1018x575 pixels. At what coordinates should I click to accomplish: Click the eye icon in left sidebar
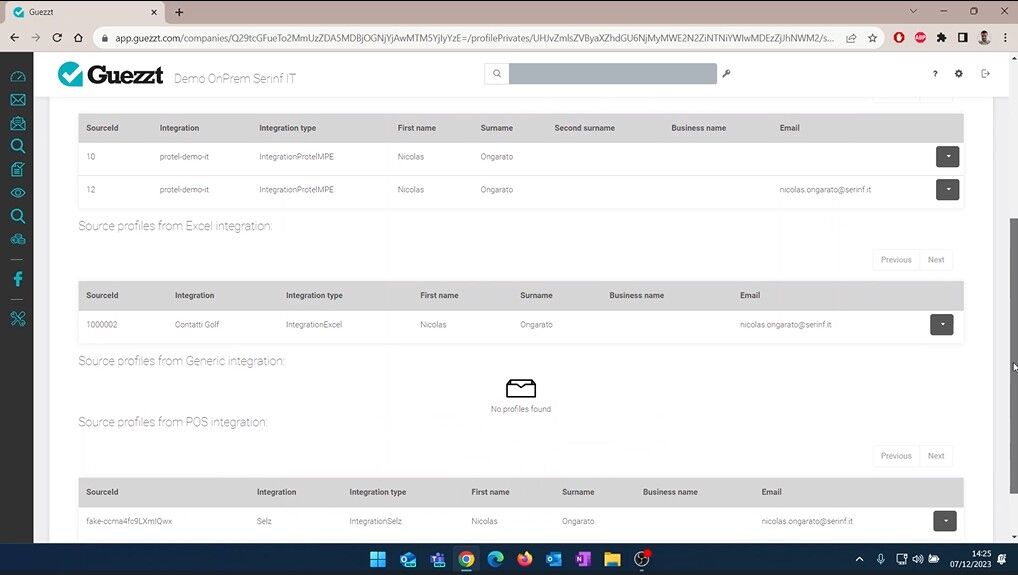pyautogui.click(x=17, y=193)
